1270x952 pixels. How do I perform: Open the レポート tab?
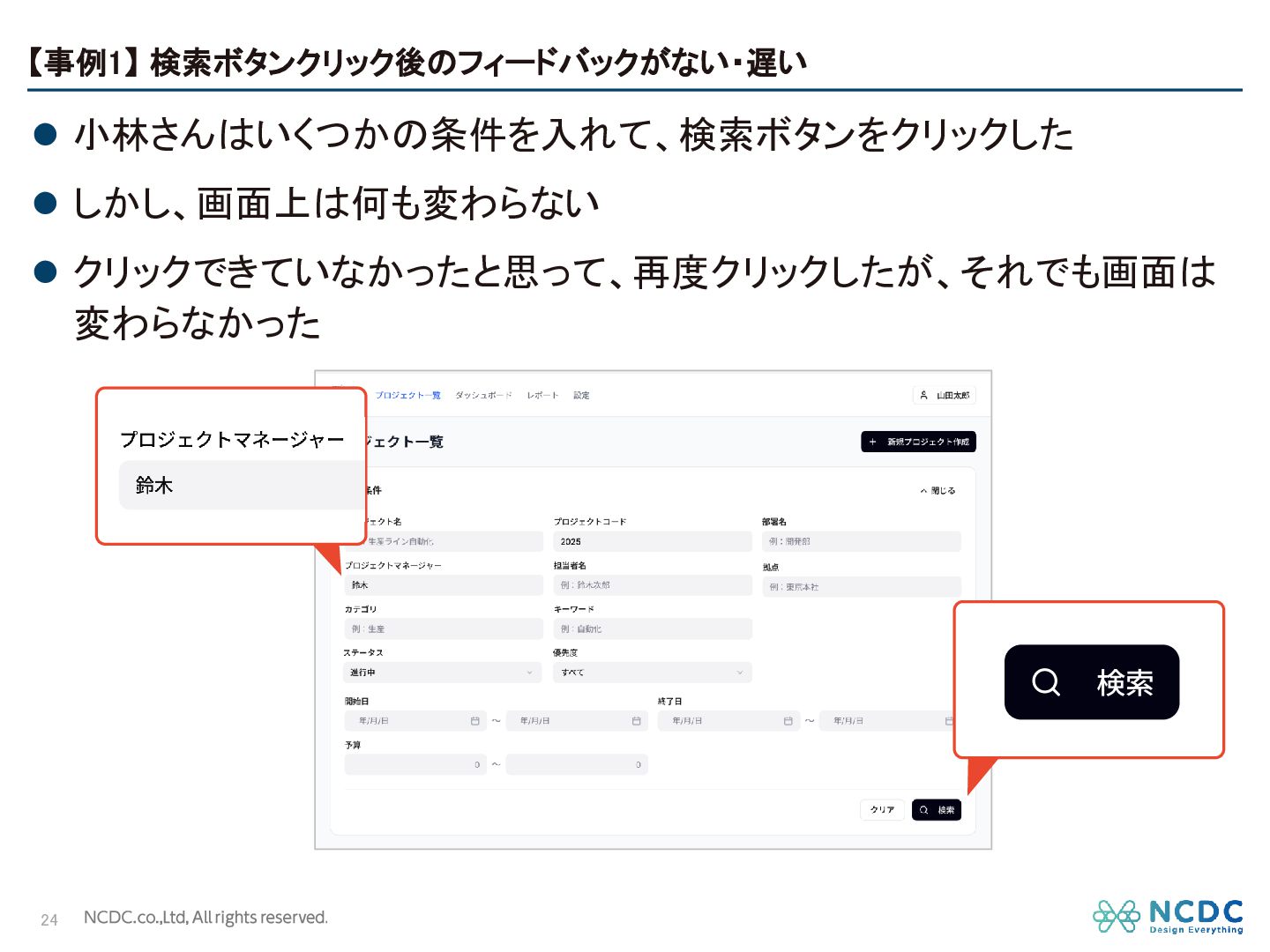pos(542,395)
